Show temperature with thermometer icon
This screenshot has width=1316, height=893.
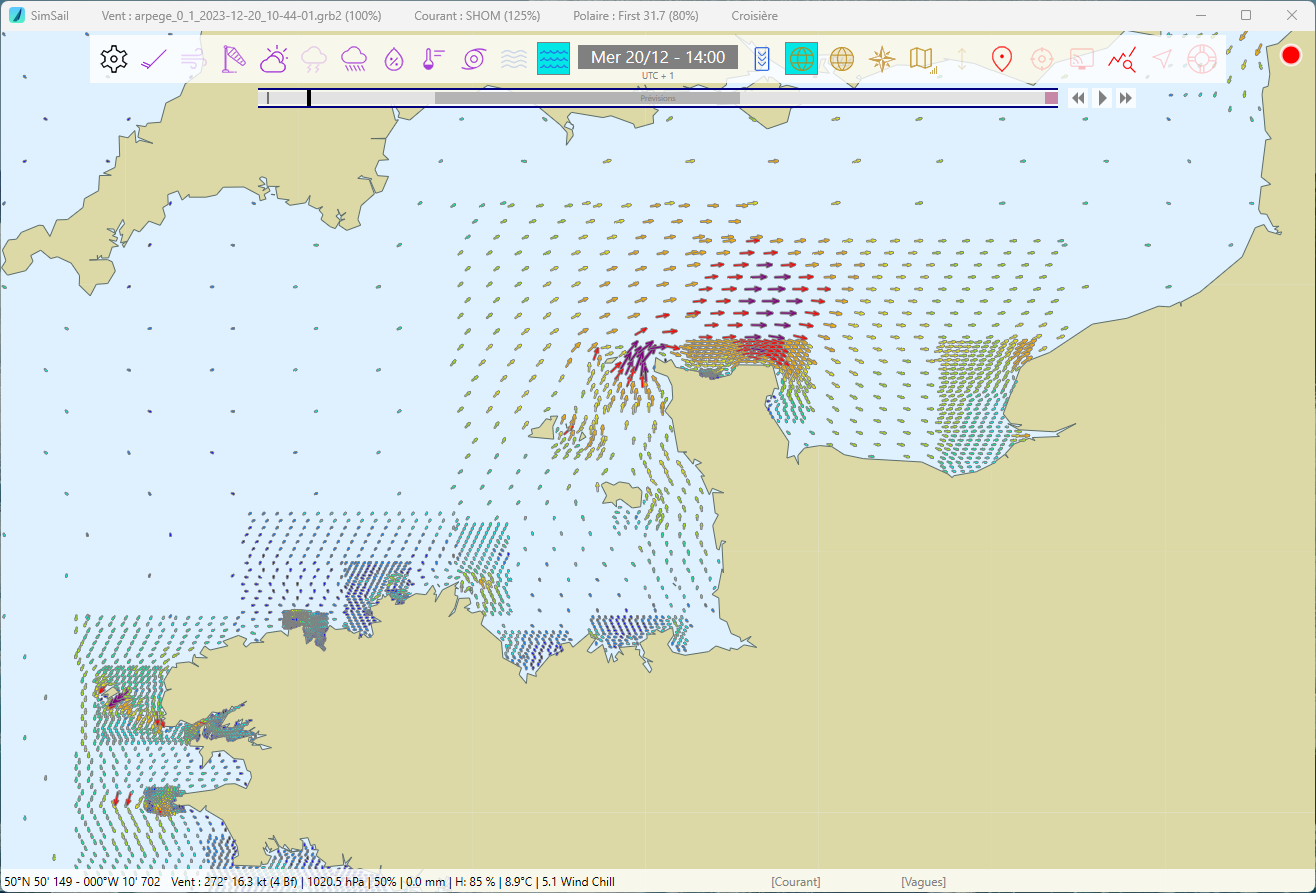pyautogui.click(x=433, y=59)
